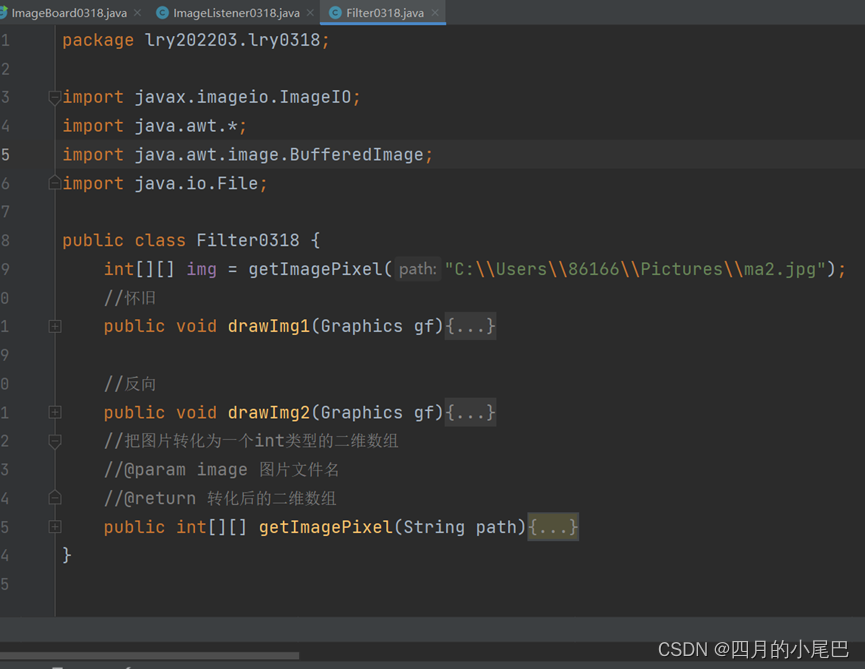Image resolution: width=865 pixels, height=669 pixels.
Task: Expand drawImg1 method using its gutter plus icon
Action: click(55, 327)
